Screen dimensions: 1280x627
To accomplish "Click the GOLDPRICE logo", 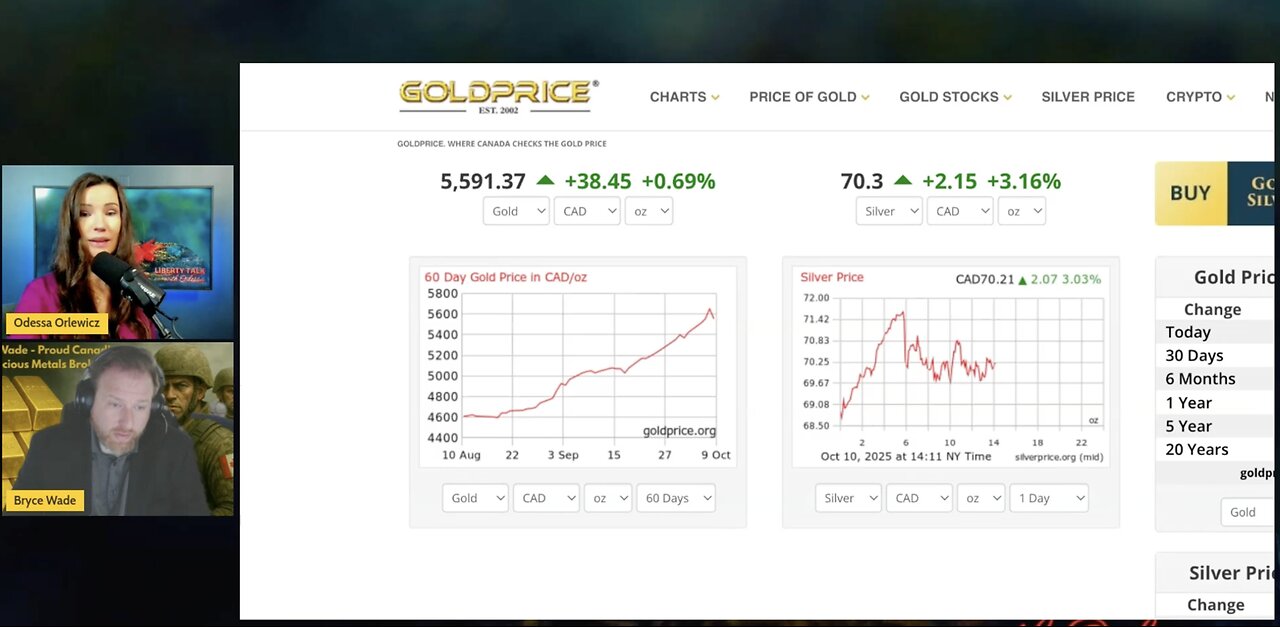I will (498, 96).
